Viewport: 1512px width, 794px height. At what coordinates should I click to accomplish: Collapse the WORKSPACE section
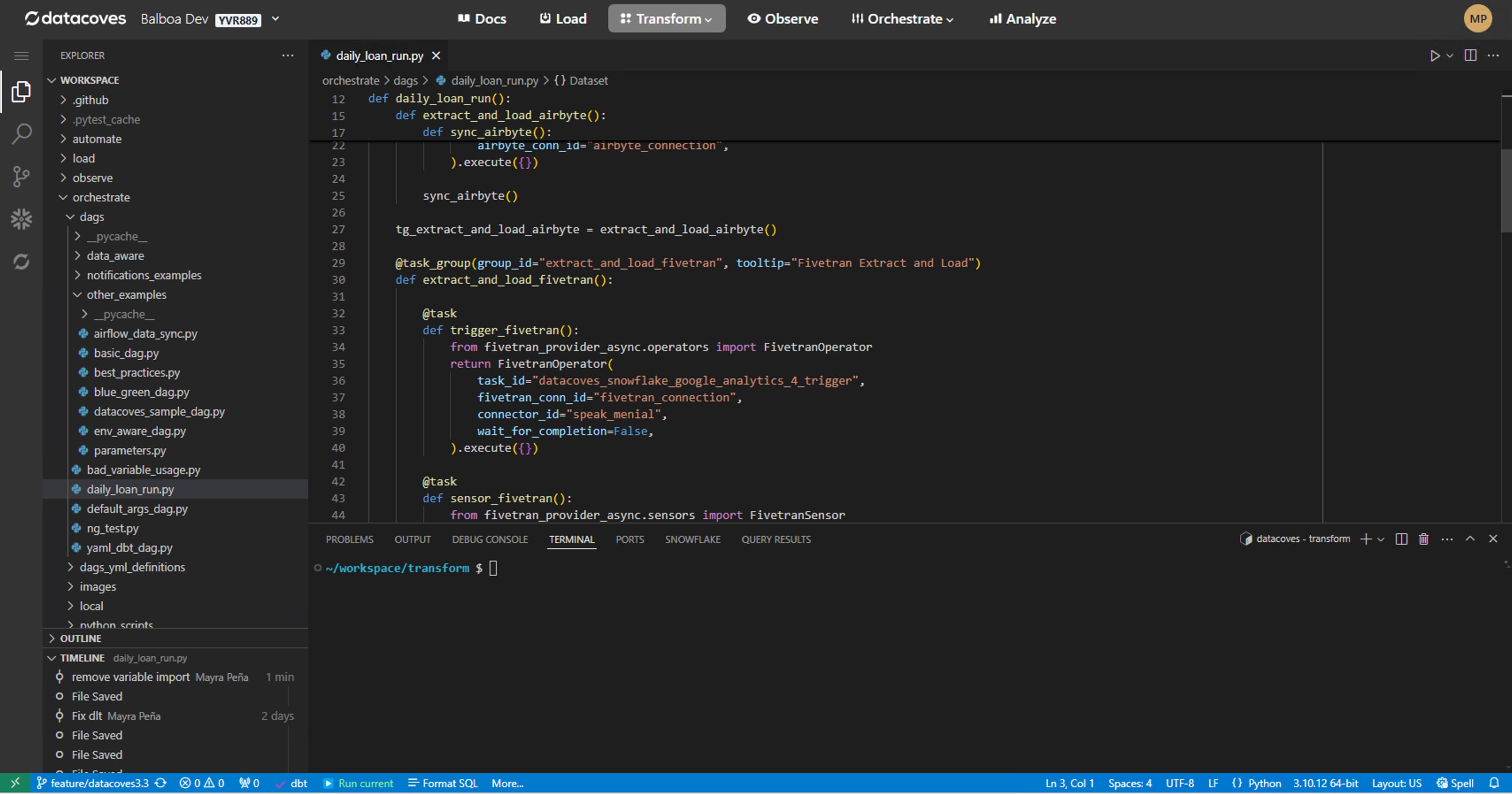click(x=175, y=80)
